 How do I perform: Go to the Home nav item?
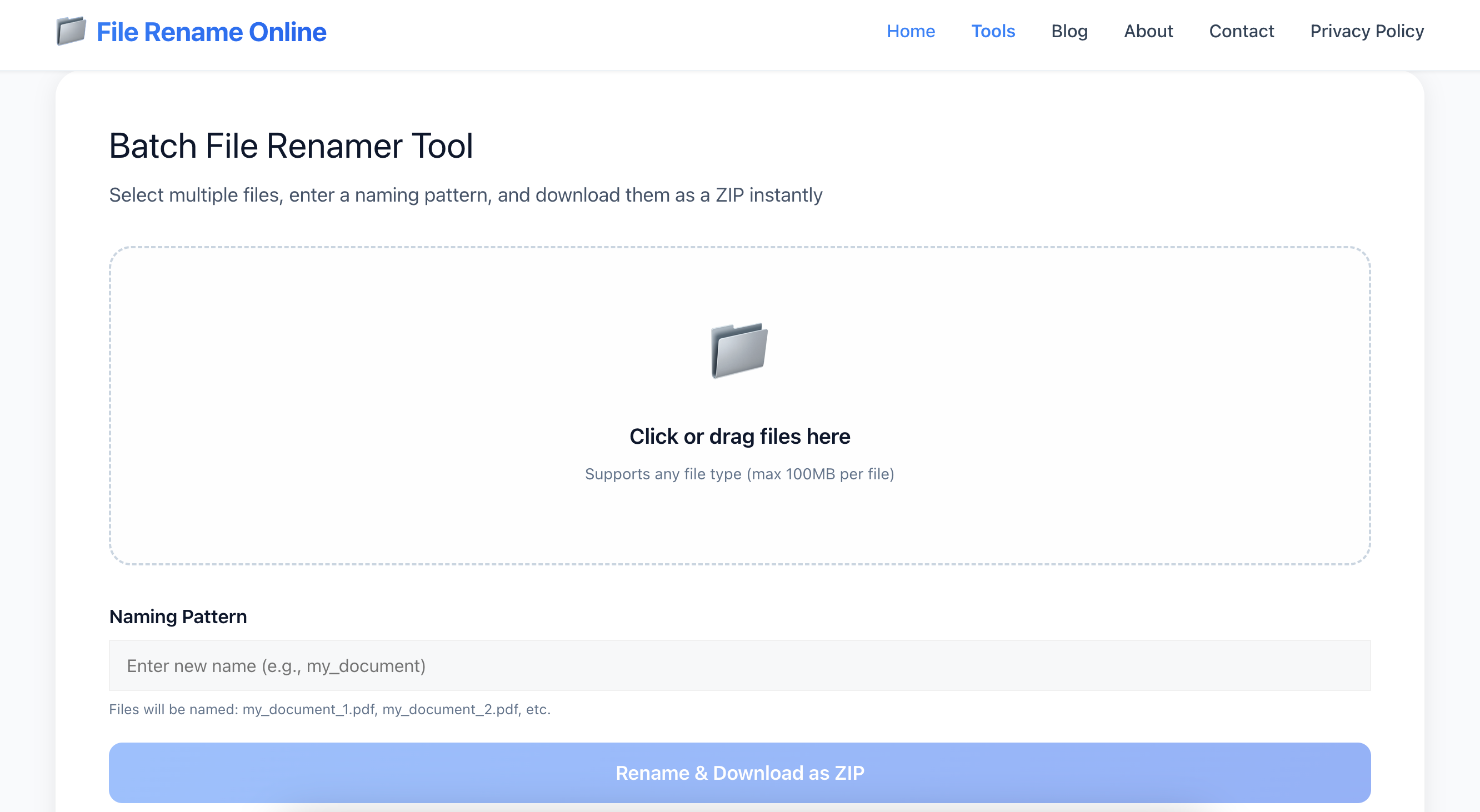coord(911,31)
